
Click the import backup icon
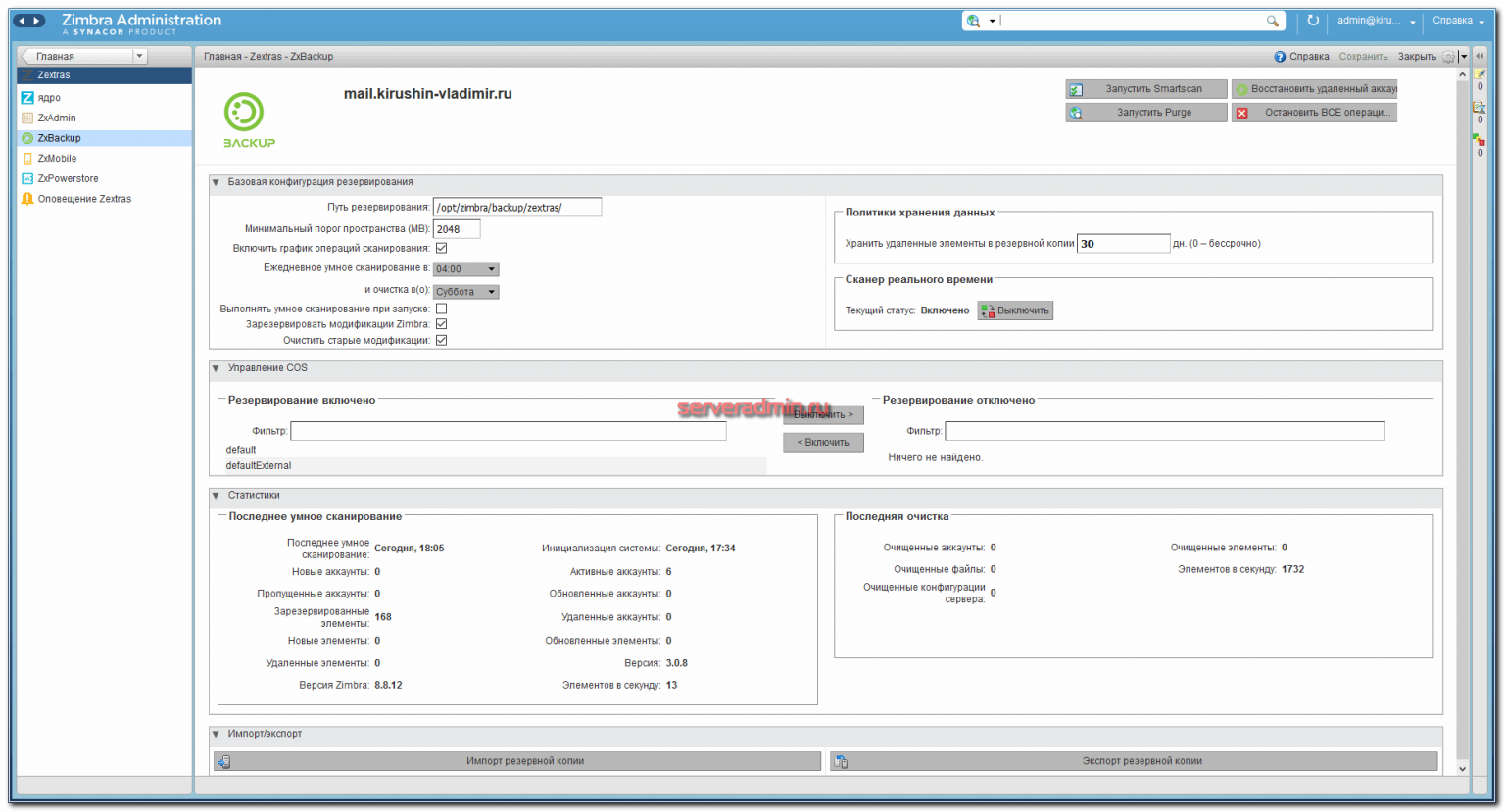[x=224, y=761]
